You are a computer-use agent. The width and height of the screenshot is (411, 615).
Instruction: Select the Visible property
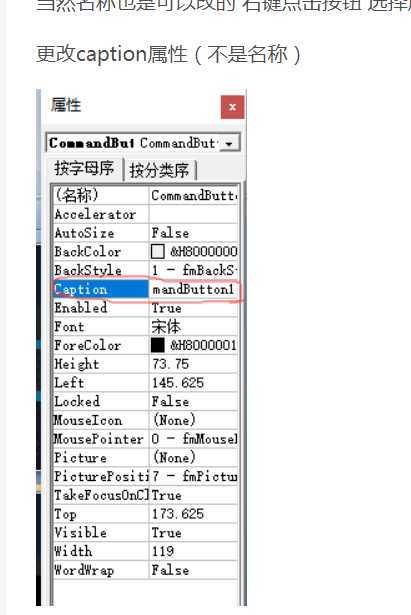tap(101, 533)
